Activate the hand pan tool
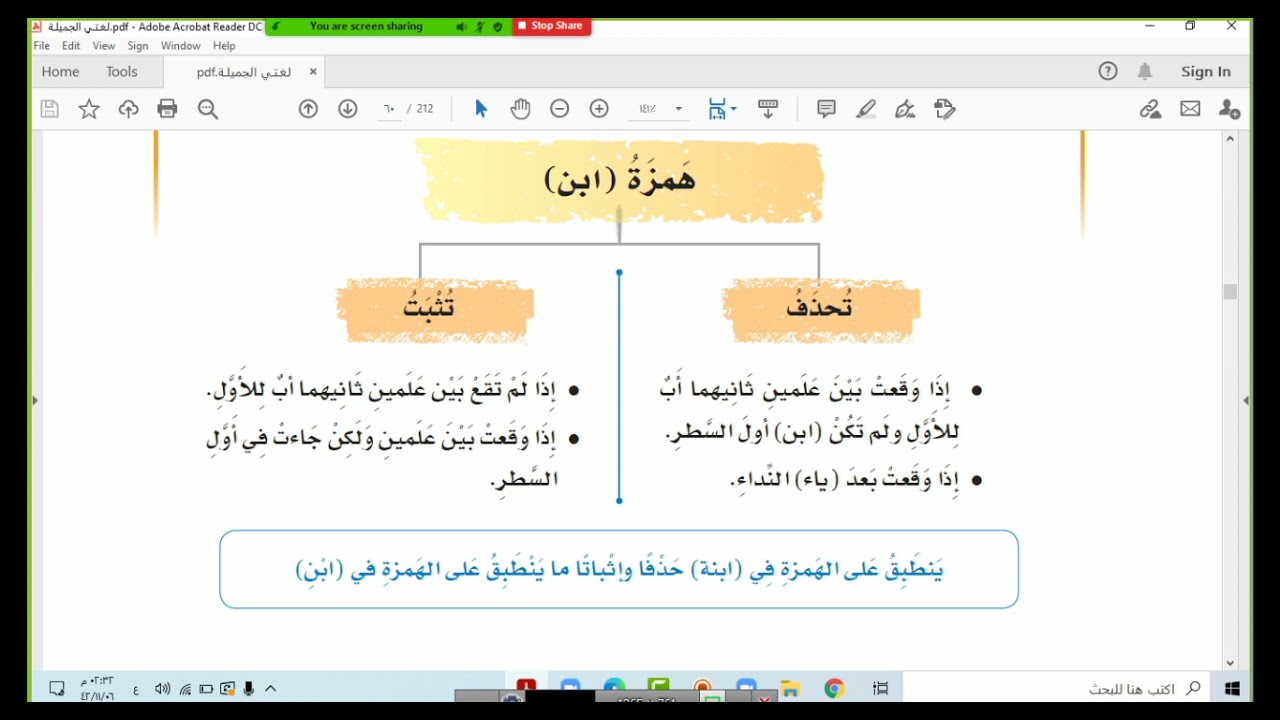 coord(520,109)
